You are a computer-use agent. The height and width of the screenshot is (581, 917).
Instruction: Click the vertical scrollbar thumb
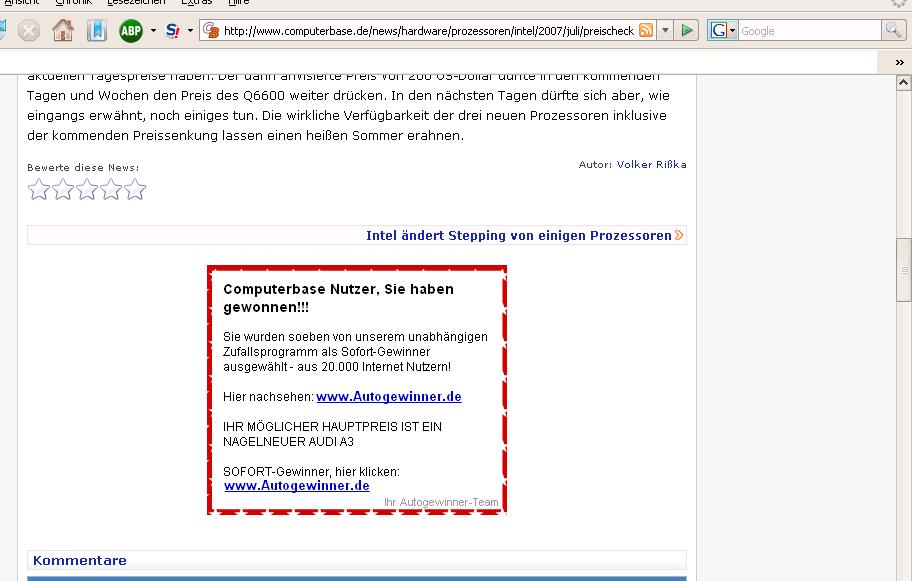(x=904, y=270)
